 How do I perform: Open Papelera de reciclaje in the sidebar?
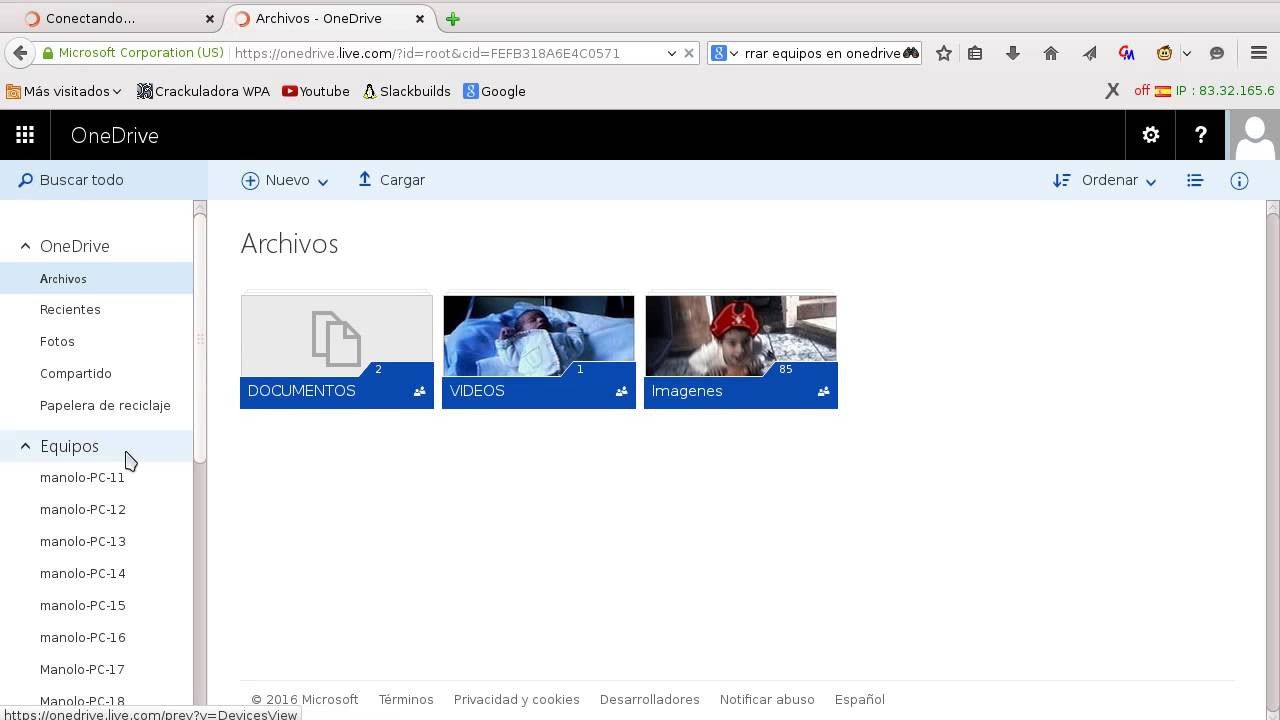(105, 405)
